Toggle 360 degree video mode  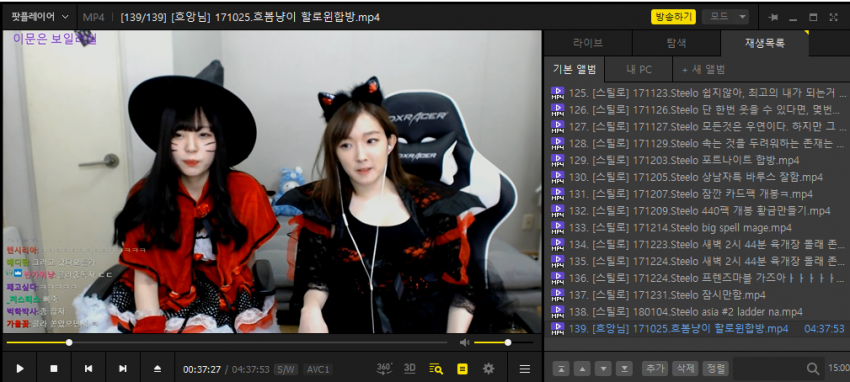[x=384, y=368]
